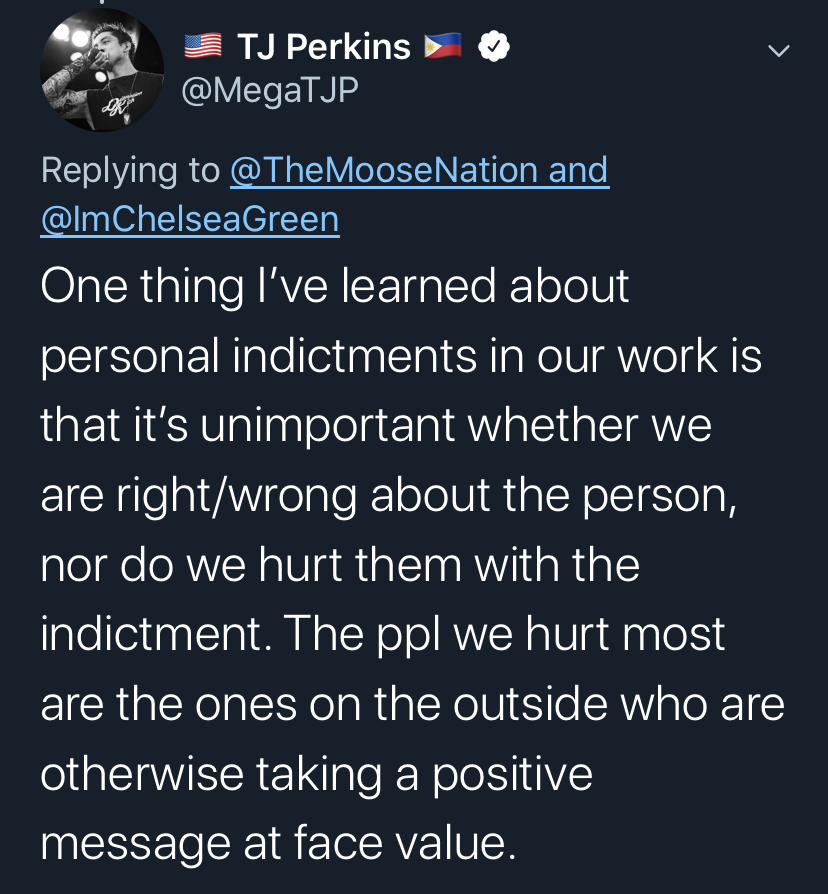Click the "Replying to" label
Viewport: 828px width, 894px height.
coord(130,170)
